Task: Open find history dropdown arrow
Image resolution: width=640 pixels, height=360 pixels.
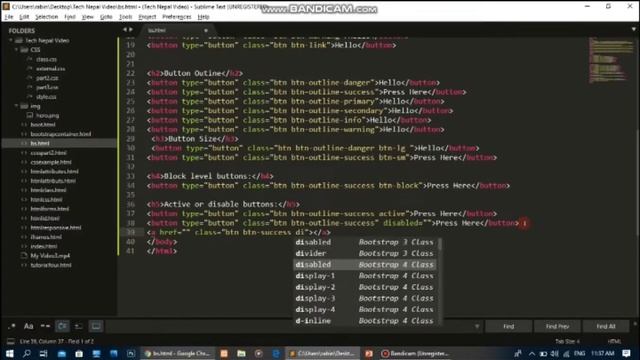Action: click(477, 327)
